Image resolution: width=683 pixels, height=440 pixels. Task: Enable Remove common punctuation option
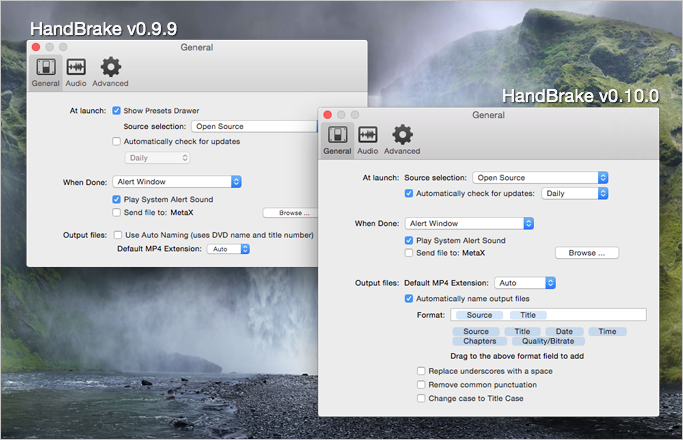(x=421, y=385)
